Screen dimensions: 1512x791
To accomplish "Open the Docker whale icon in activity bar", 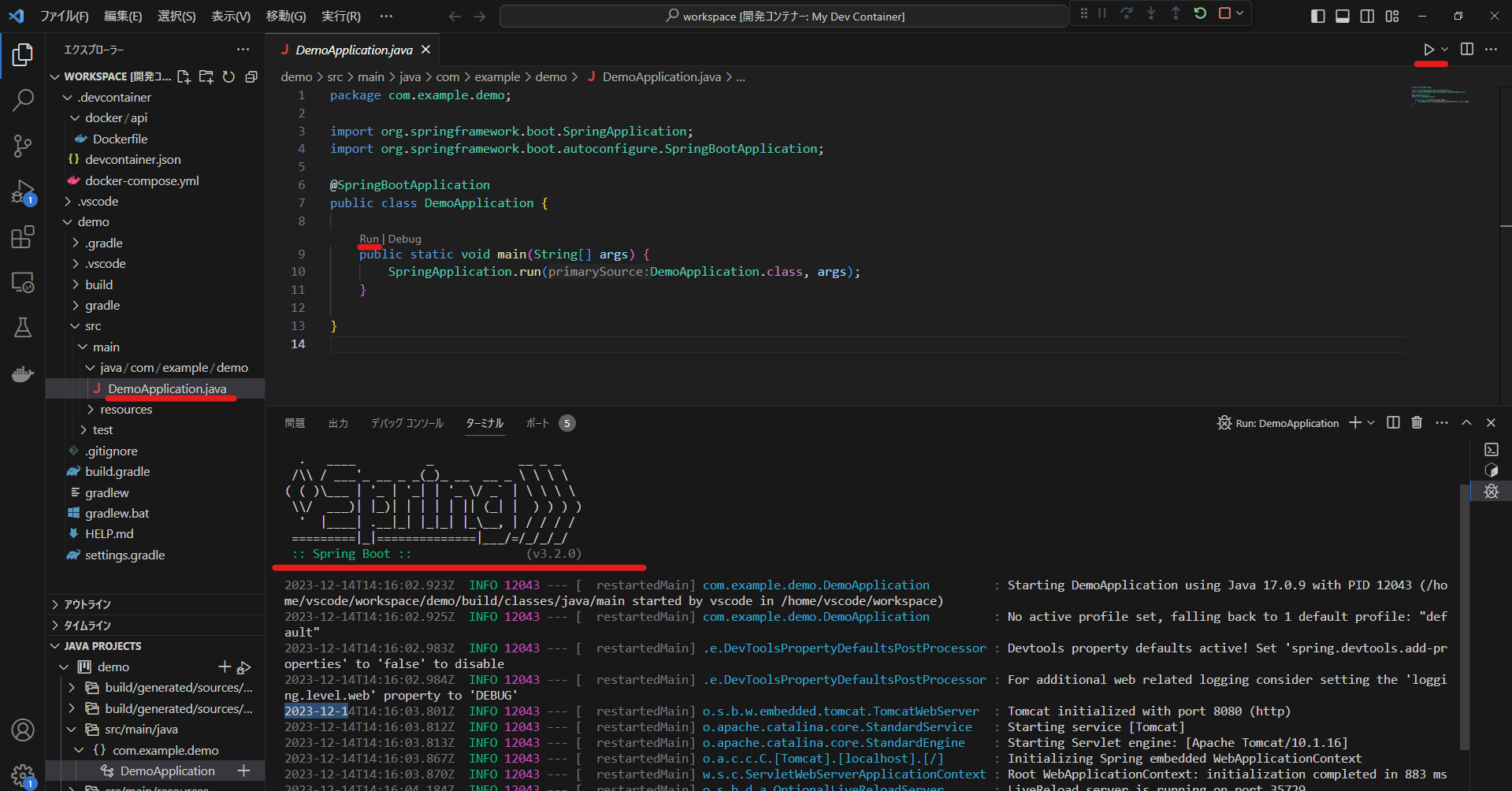I will coord(23,374).
